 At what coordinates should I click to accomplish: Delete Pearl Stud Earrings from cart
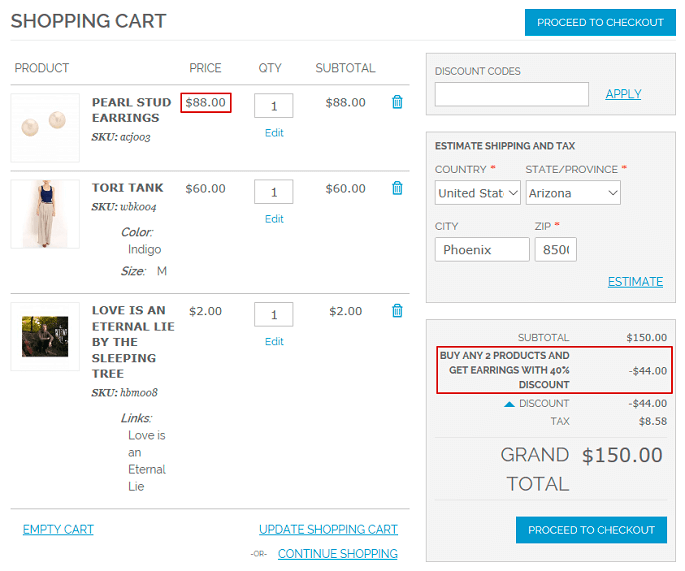pyautogui.click(x=397, y=102)
